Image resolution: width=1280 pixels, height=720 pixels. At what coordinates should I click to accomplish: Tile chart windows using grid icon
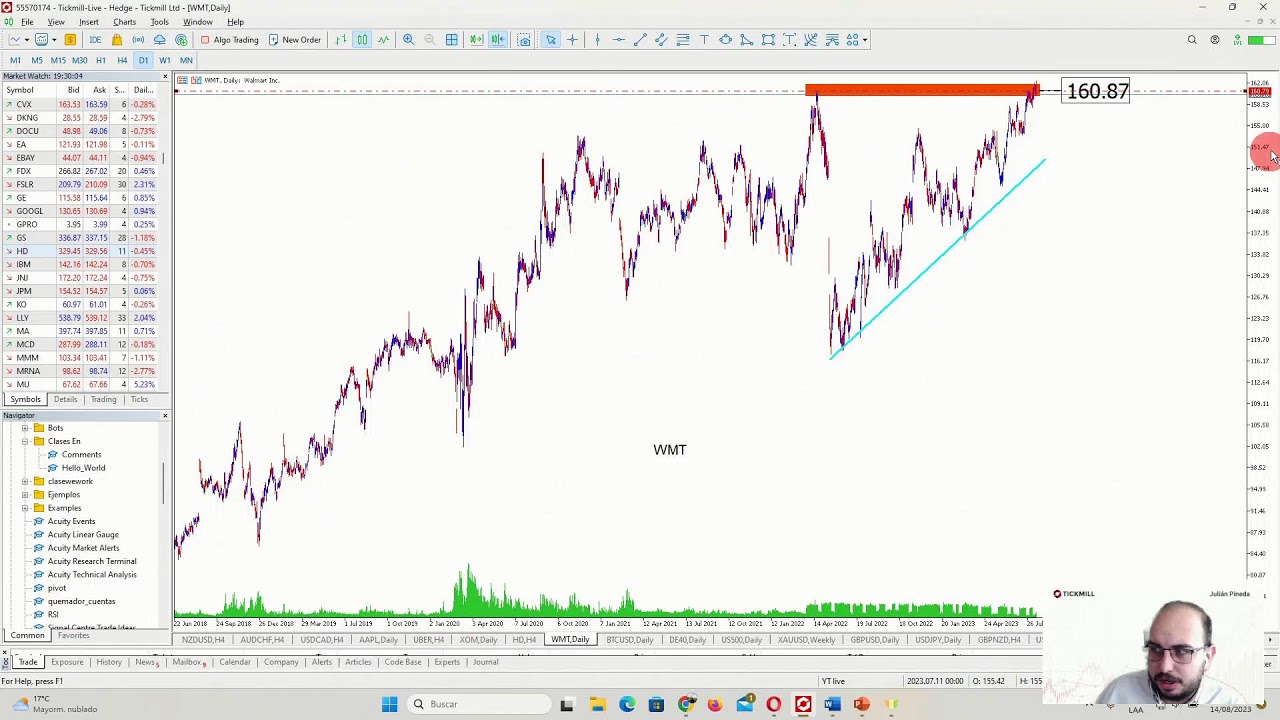451,40
